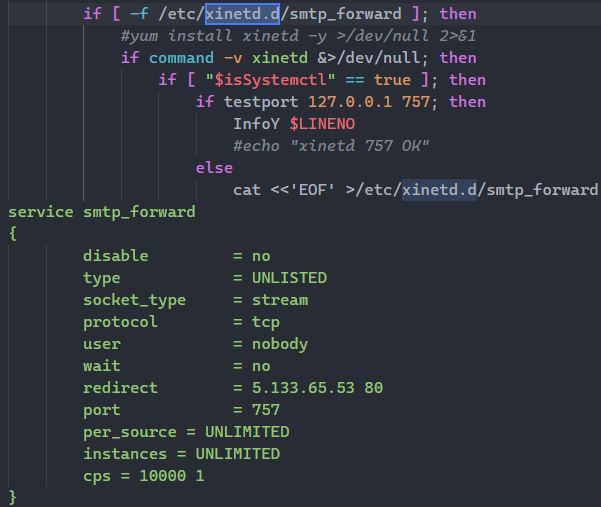
Task: Click the UNLISTED type value
Action: (289, 278)
